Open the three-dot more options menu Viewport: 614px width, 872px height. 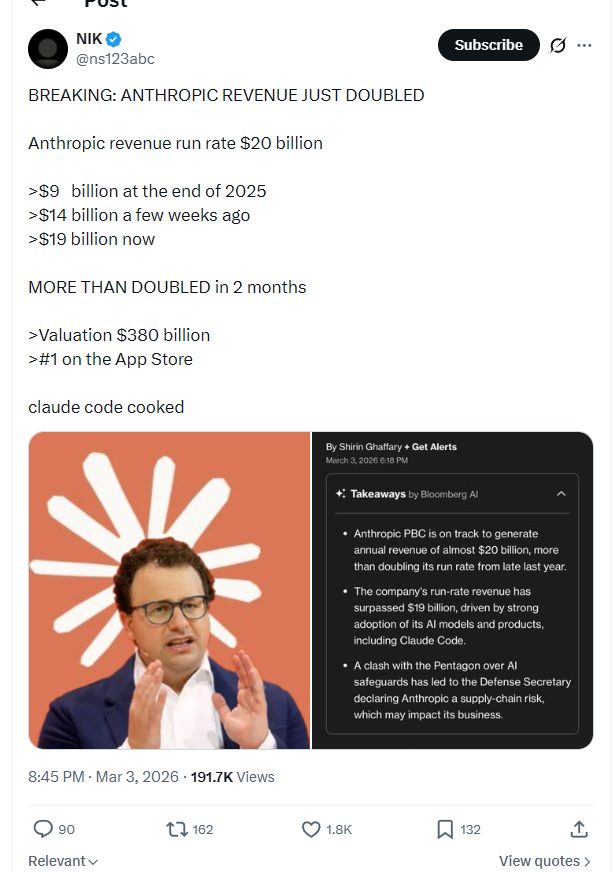tap(585, 45)
